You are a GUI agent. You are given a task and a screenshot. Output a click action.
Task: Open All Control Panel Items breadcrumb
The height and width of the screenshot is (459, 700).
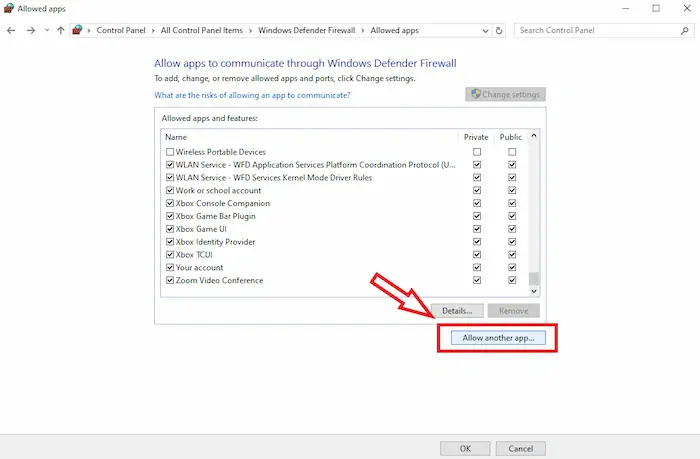point(202,30)
